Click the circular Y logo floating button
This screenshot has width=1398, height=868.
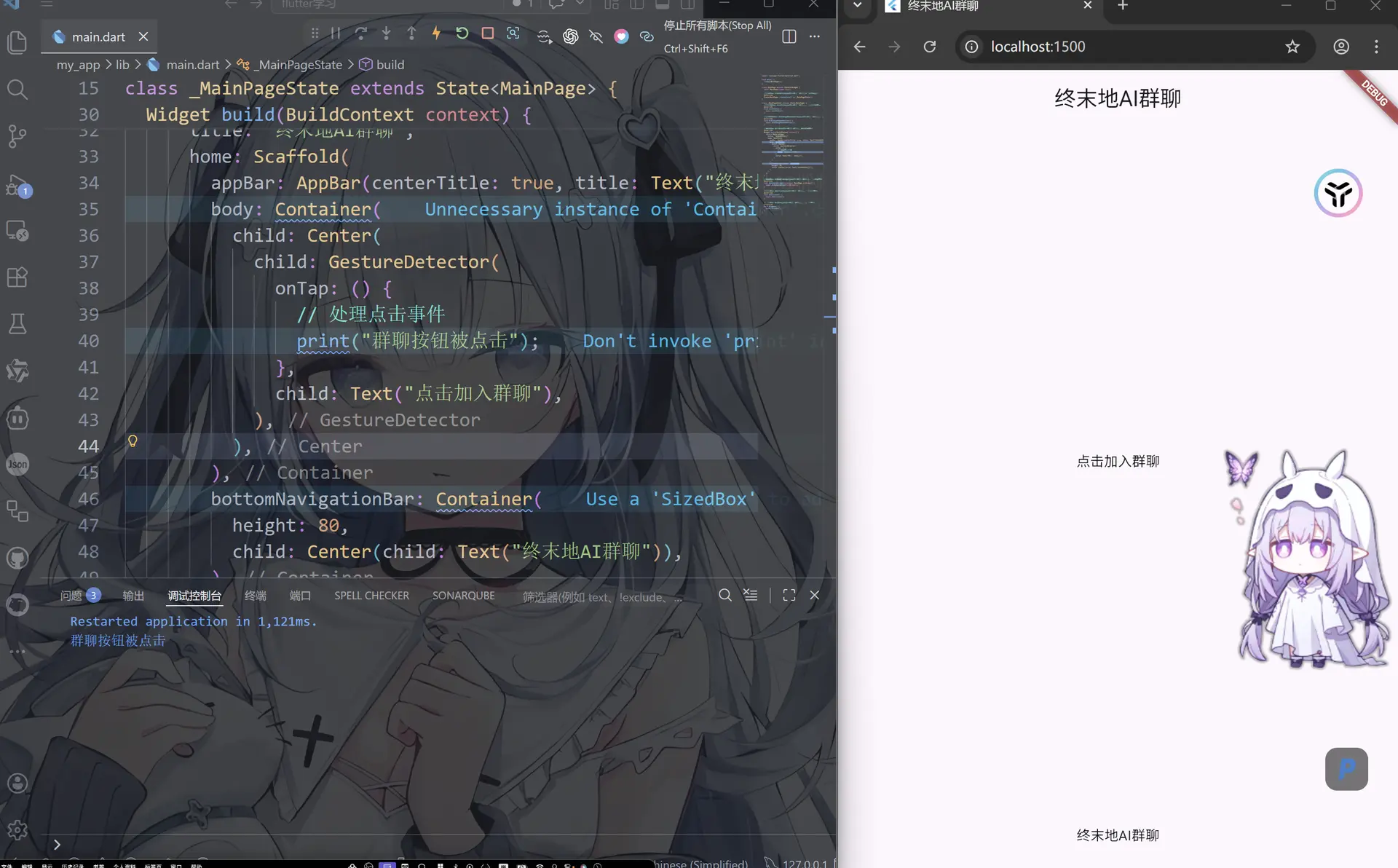click(x=1338, y=193)
